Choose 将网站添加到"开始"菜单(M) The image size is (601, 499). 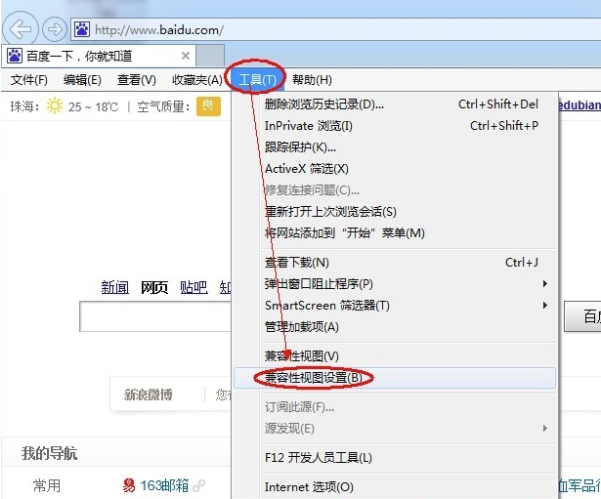click(395, 233)
